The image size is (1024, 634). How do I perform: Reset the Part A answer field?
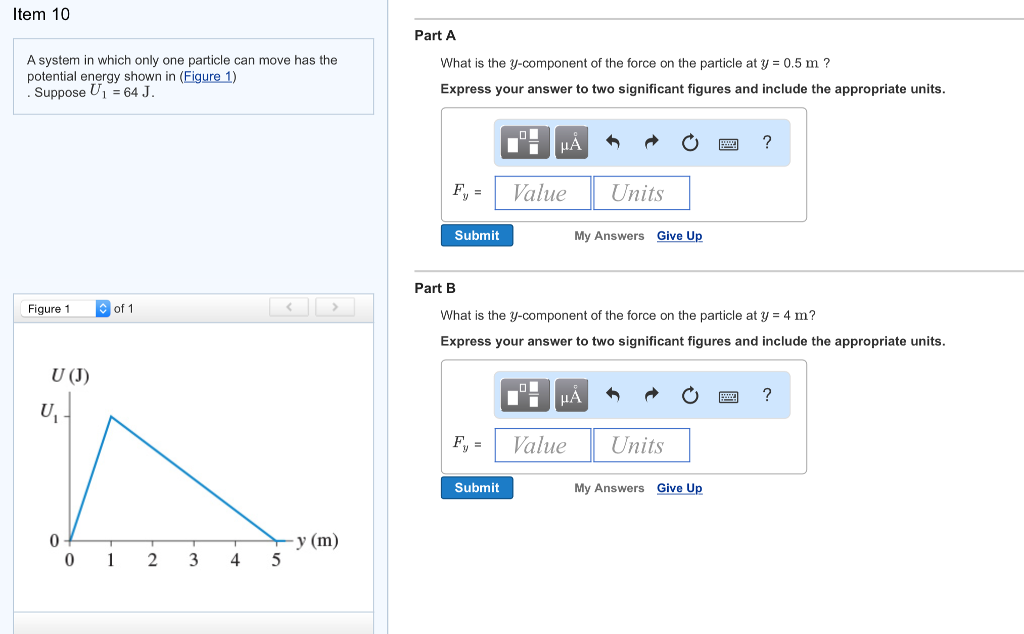point(689,142)
